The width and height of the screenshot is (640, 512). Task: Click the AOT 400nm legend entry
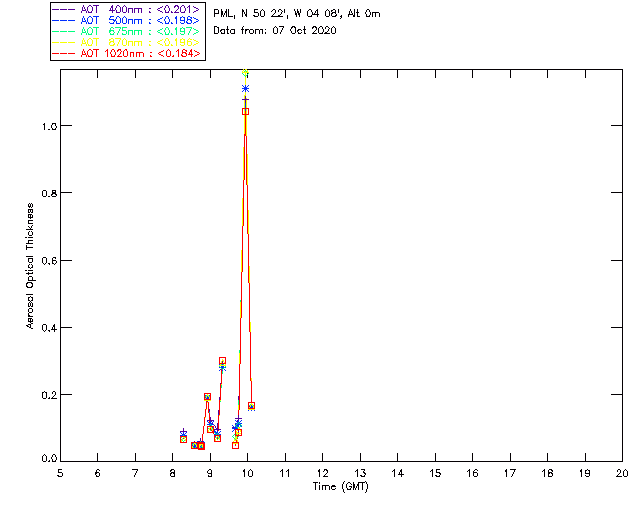(126, 9)
